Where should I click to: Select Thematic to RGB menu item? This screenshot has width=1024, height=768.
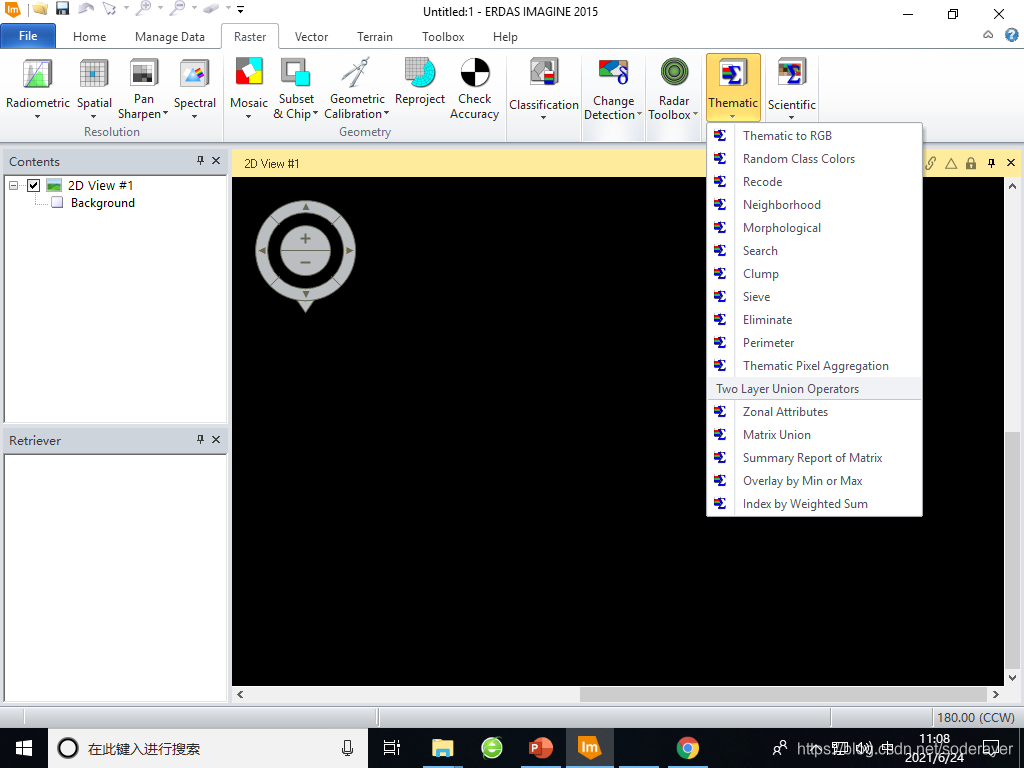pyautogui.click(x=814, y=136)
